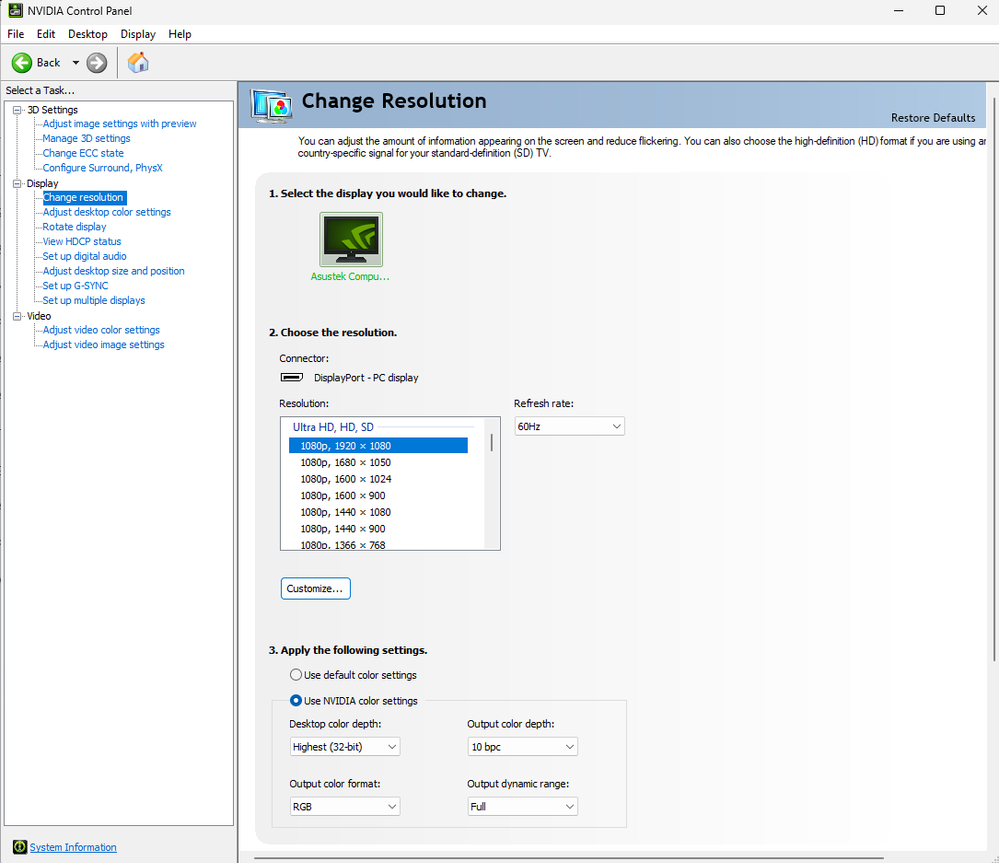Click the Home icon in toolbar
This screenshot has width=999, height=863.
coord(138,62)
